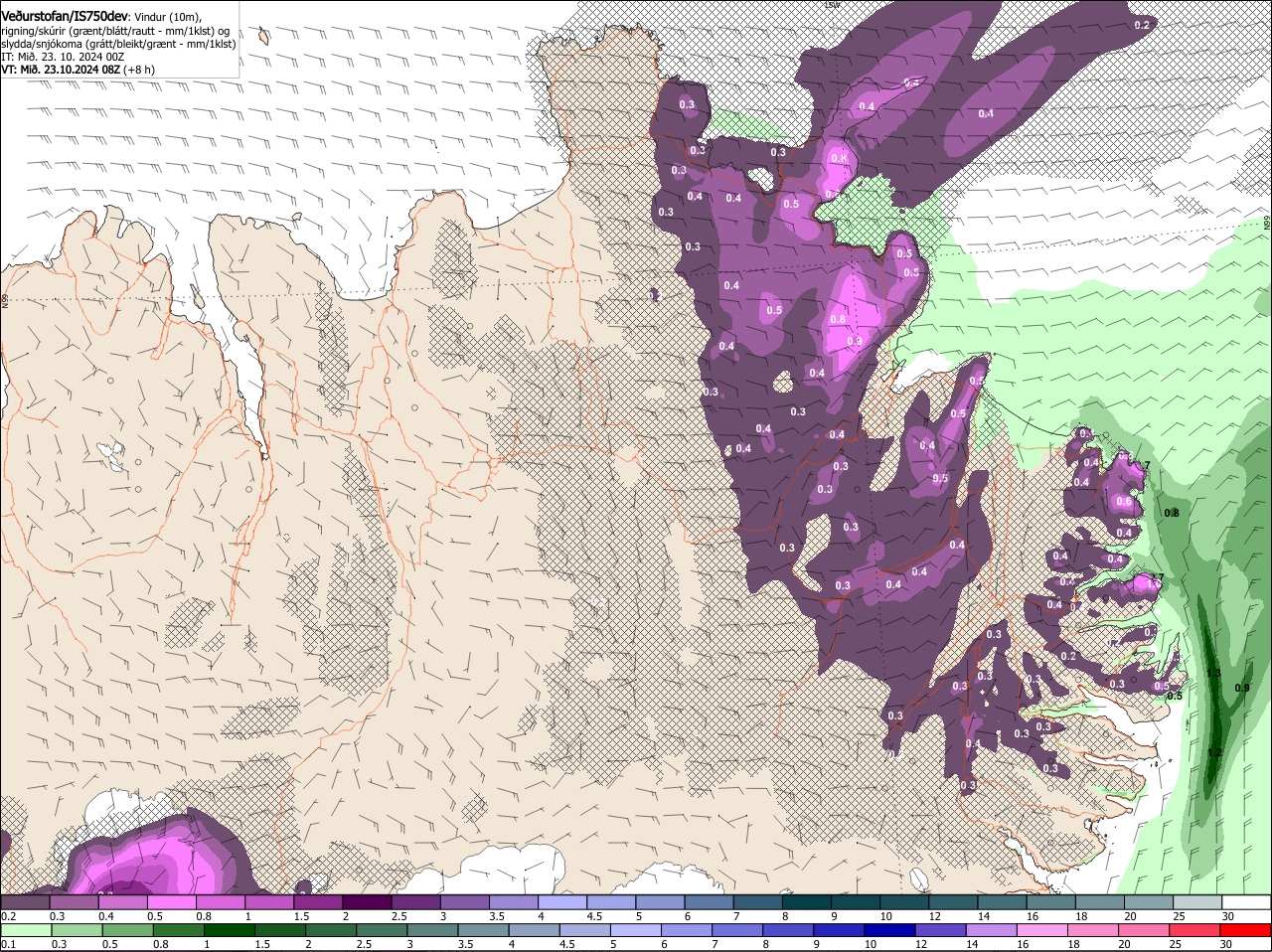Select the "VT: Mið. 23.10.2024 08Z" valid time
The height and width of the screenshot is (952, 1272).
point(62,70)
